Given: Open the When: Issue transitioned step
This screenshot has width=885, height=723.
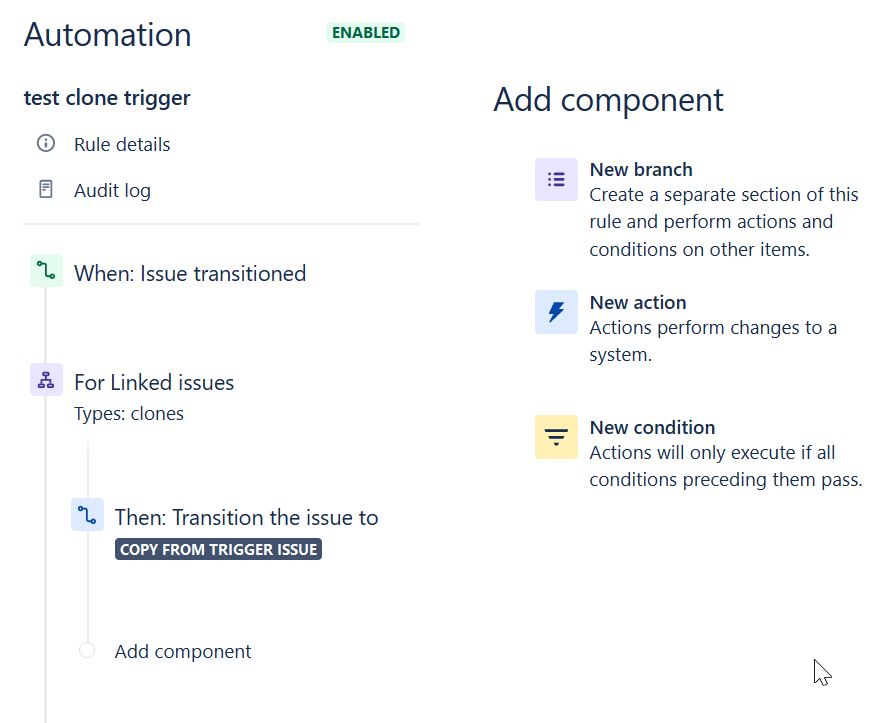Looking at the screenshot, I should [189, 273].
